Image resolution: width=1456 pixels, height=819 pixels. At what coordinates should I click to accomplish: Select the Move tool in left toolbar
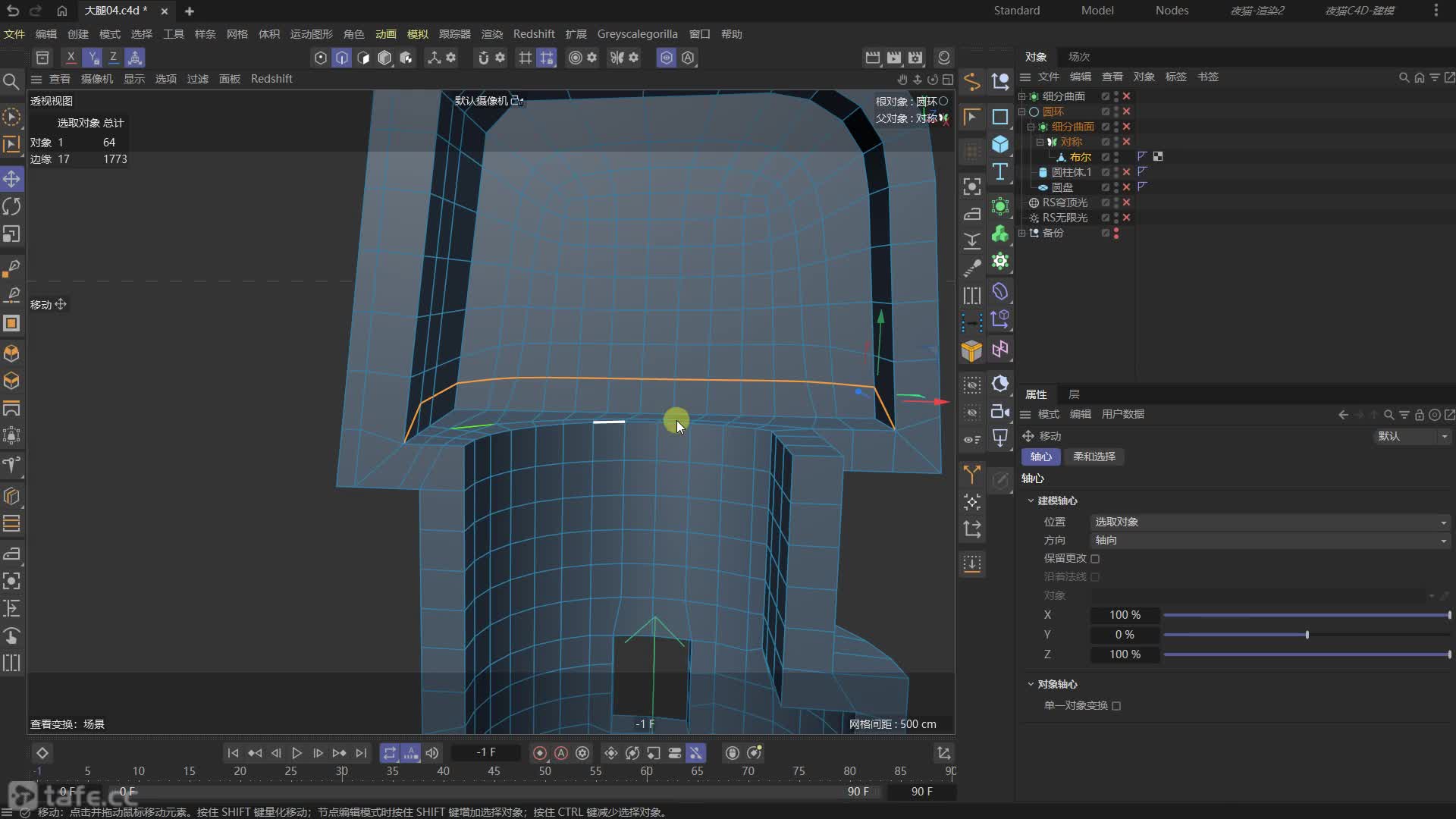11,179
